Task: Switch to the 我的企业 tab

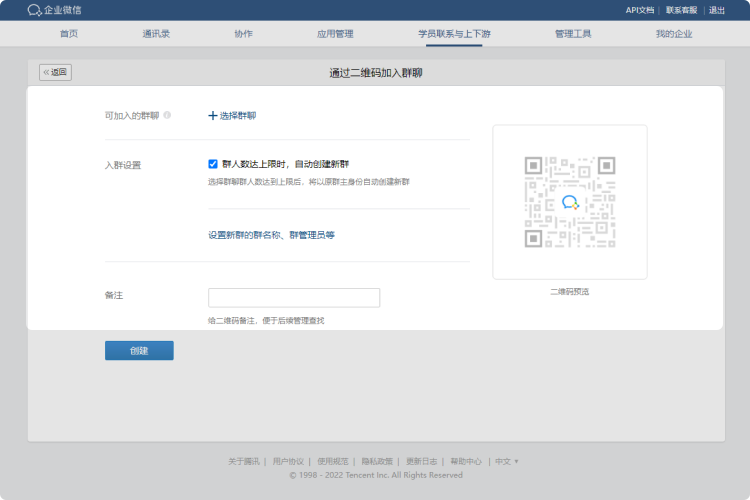Action: pyautogui.click(x=673, y=33)
